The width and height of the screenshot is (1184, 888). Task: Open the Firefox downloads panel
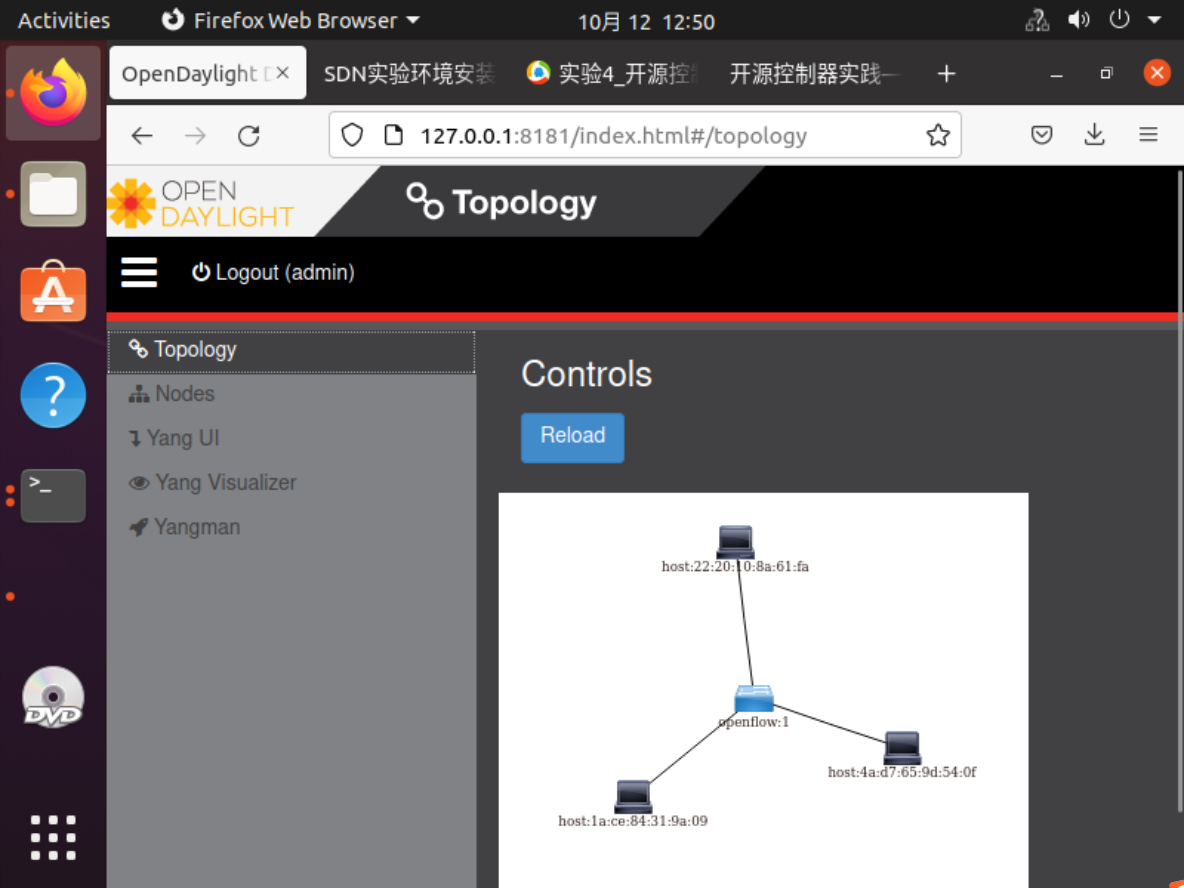[1094, 135]
